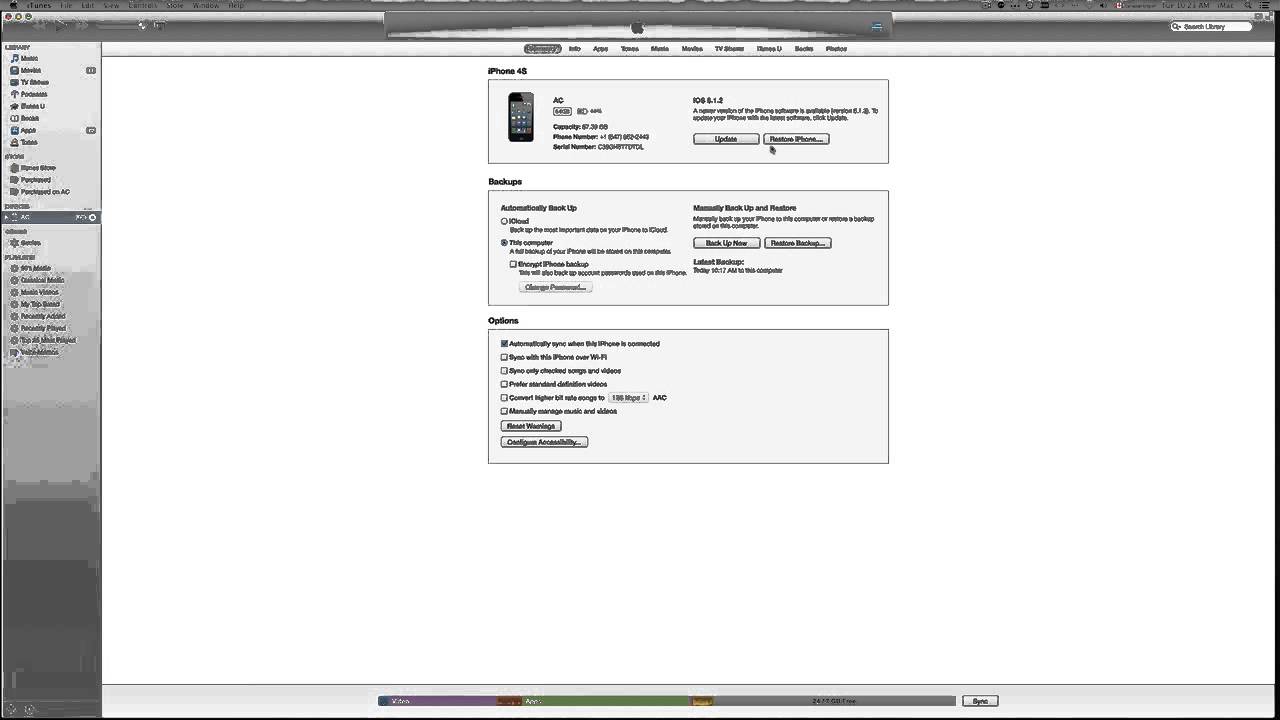
Task: Switch to the Photos tab
Action: [x=836, y=48]
